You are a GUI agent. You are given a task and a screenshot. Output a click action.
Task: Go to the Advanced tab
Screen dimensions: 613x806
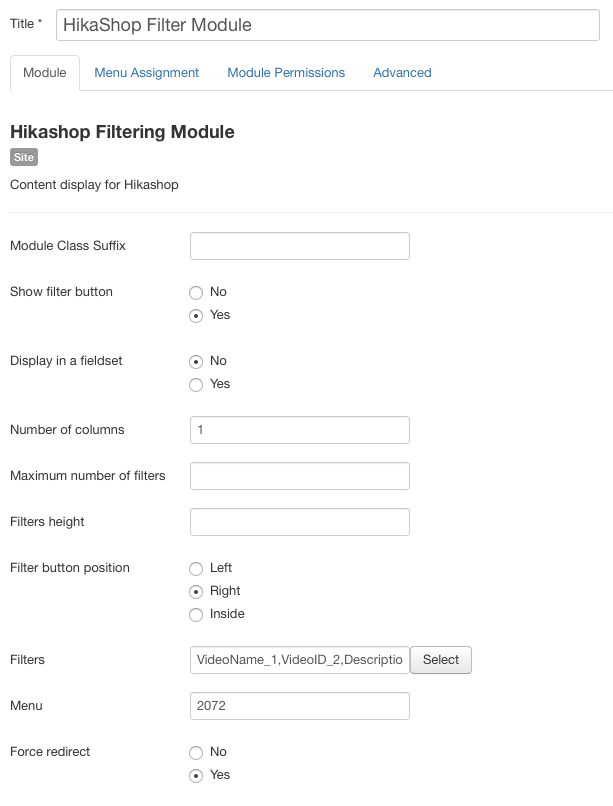(402, 73)
